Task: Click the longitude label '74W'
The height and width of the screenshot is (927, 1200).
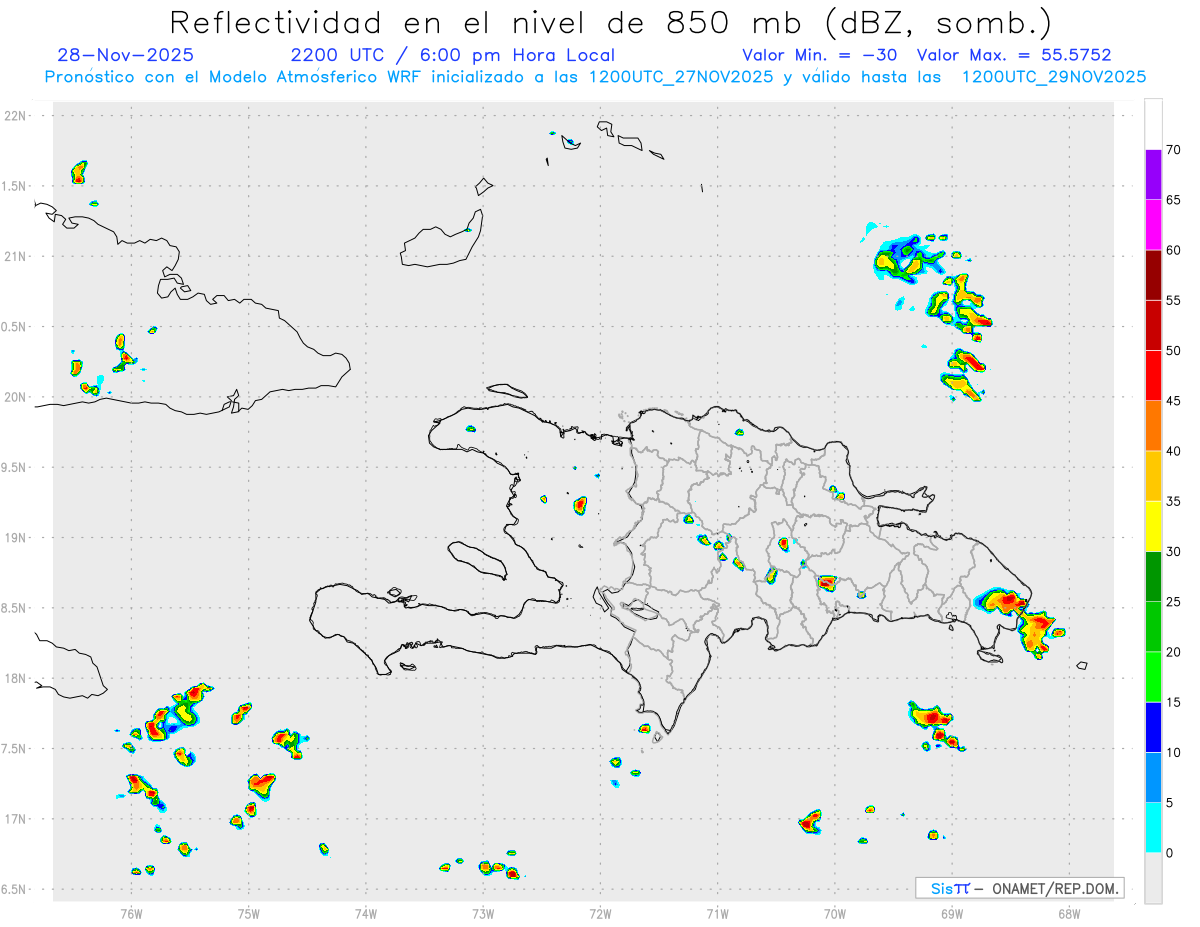Action: coord(366,913)
